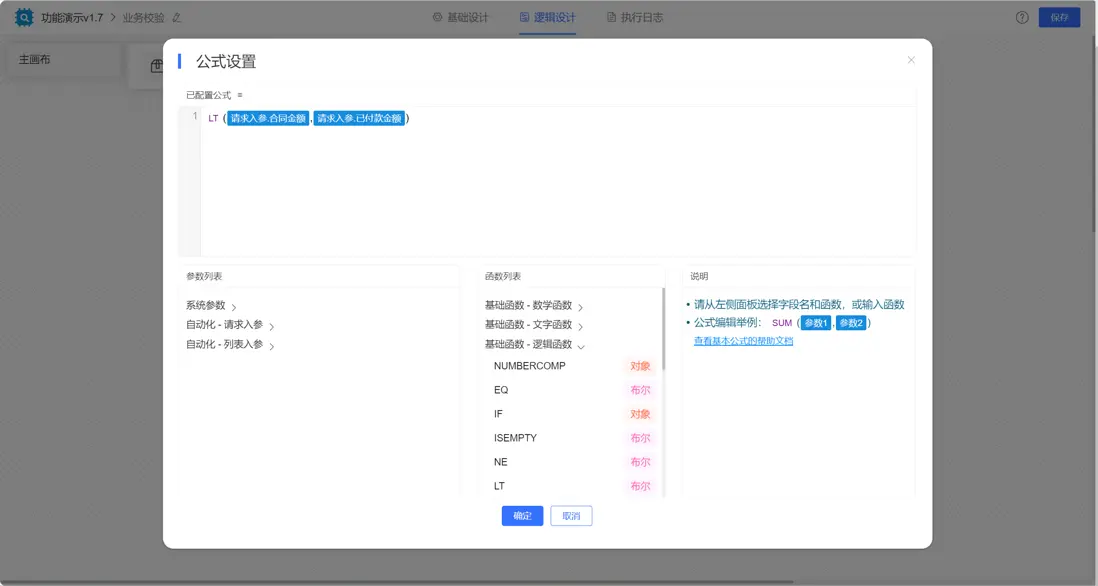Open 查看基本公式的帮助文档 link

tap(743, 341)
